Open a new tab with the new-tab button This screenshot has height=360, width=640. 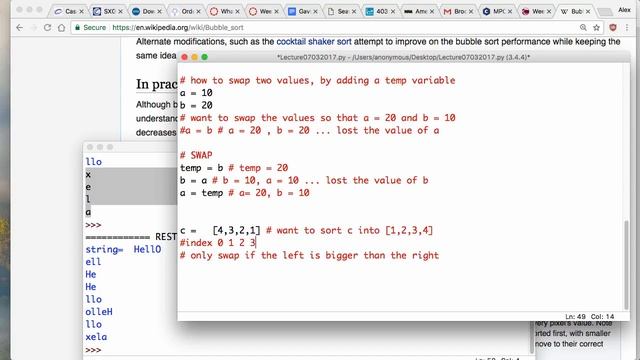[605, 12]
